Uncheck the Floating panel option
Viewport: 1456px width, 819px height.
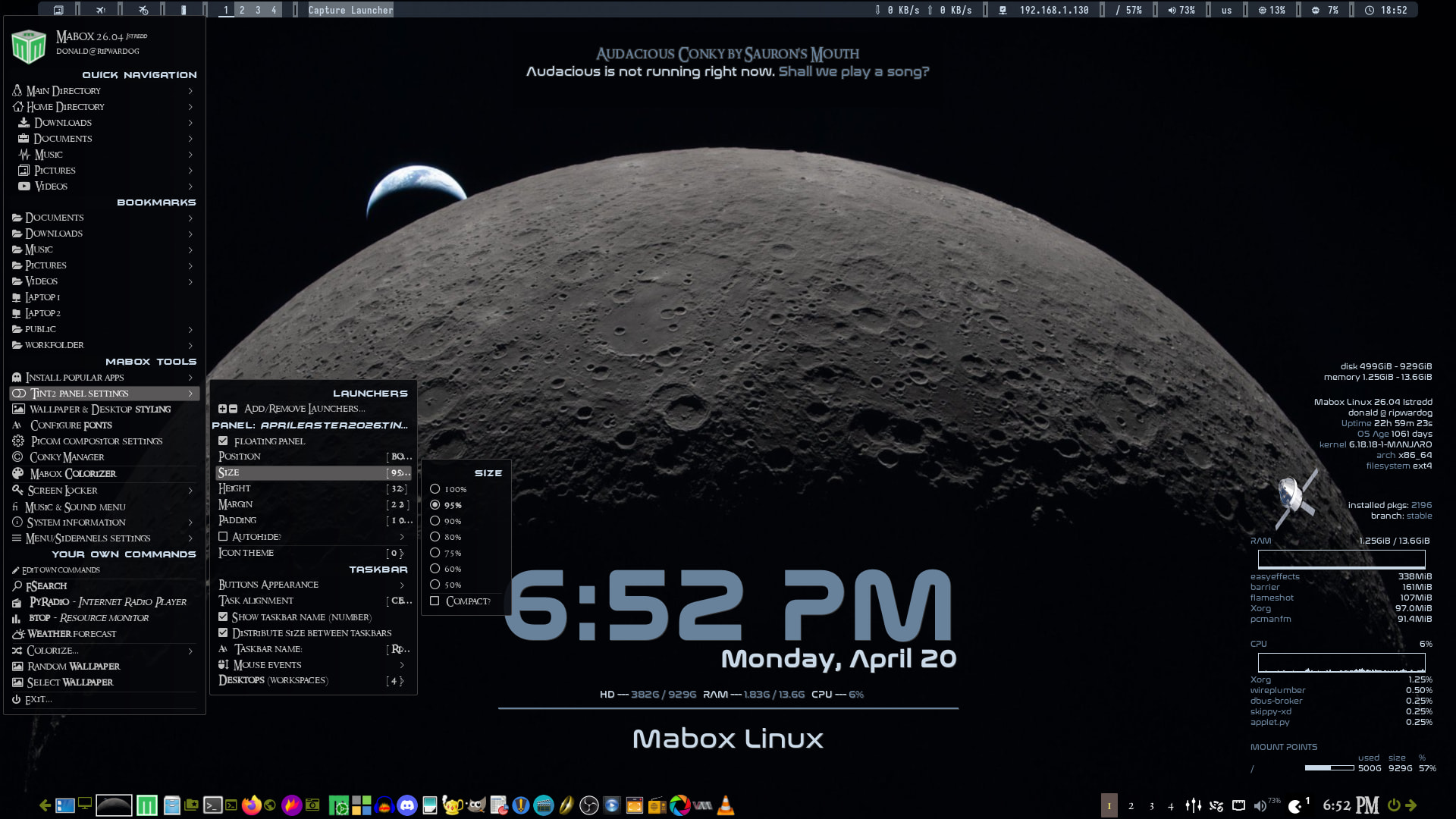coord(223,441)
